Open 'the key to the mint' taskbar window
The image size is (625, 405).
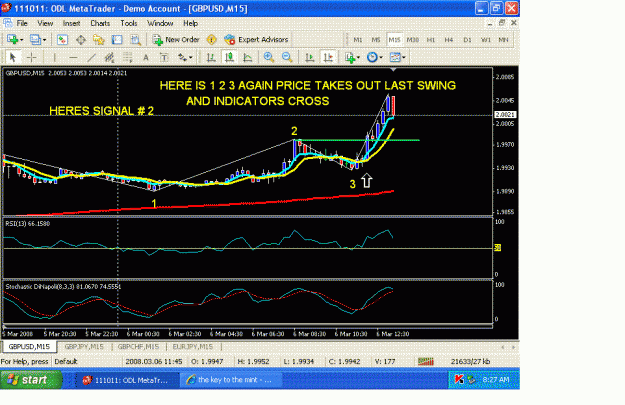(230, 380)
